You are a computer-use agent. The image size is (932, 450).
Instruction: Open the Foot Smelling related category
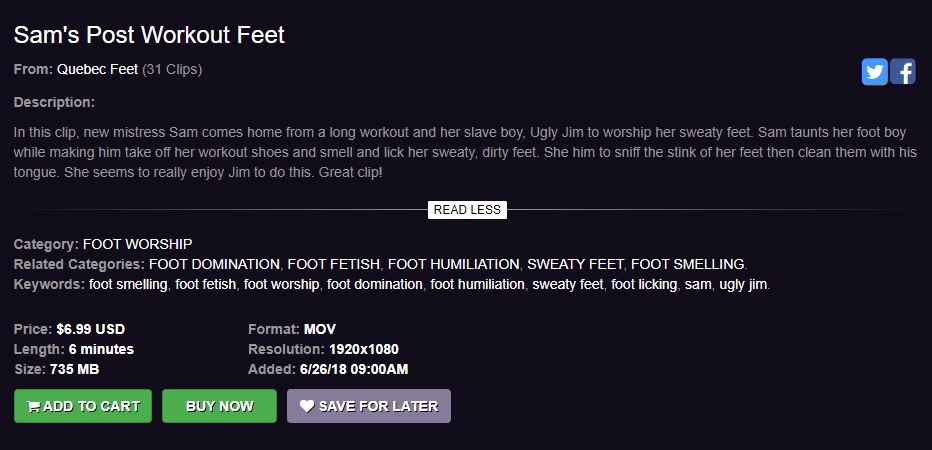coord(688,264)
